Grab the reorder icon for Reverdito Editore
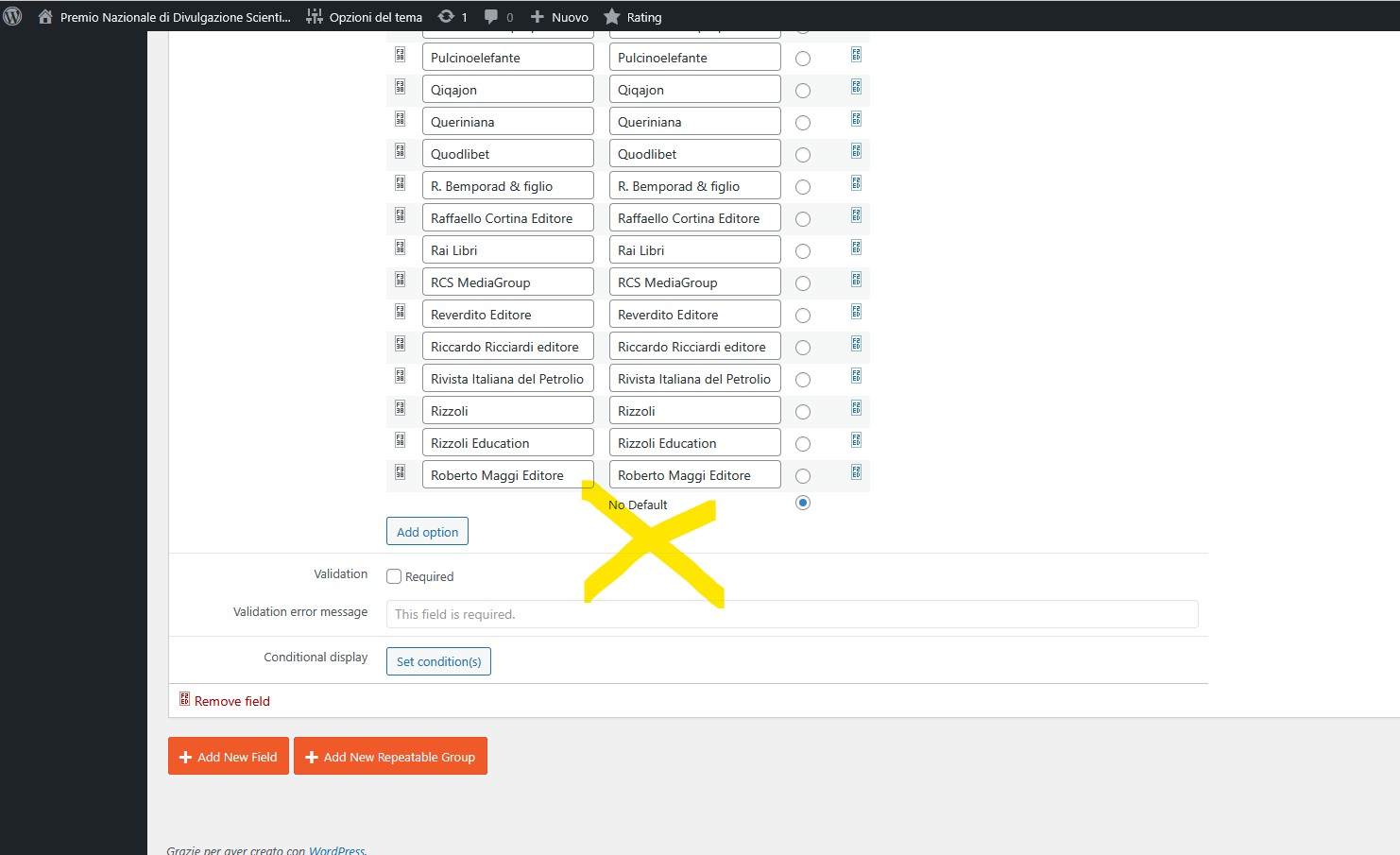Screen dimensions: 1400x855 pos(401,312)
